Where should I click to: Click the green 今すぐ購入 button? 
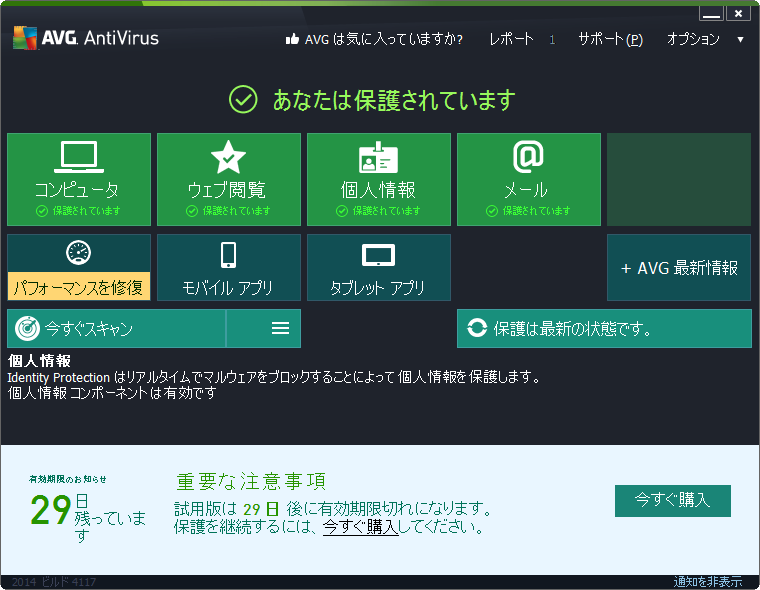pyautogui.click(x=673, y=500)
